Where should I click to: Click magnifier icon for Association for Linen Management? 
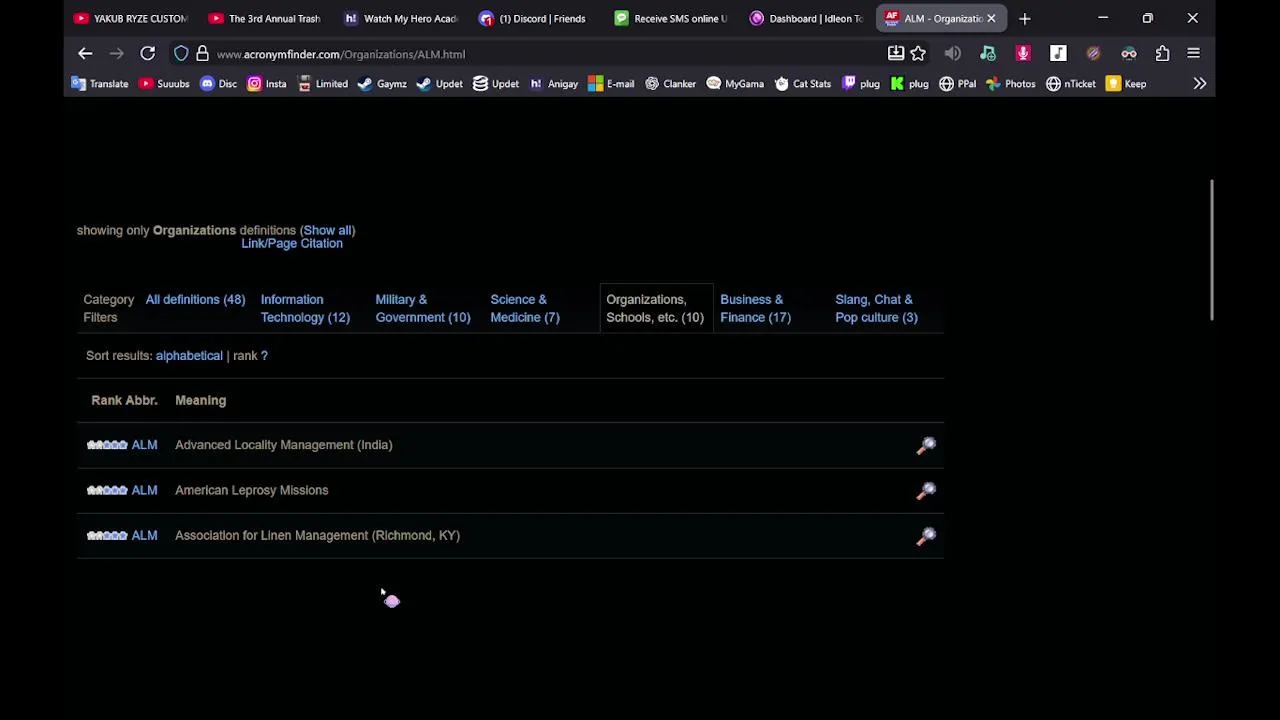pyautogui.click(x=926, y=537)
